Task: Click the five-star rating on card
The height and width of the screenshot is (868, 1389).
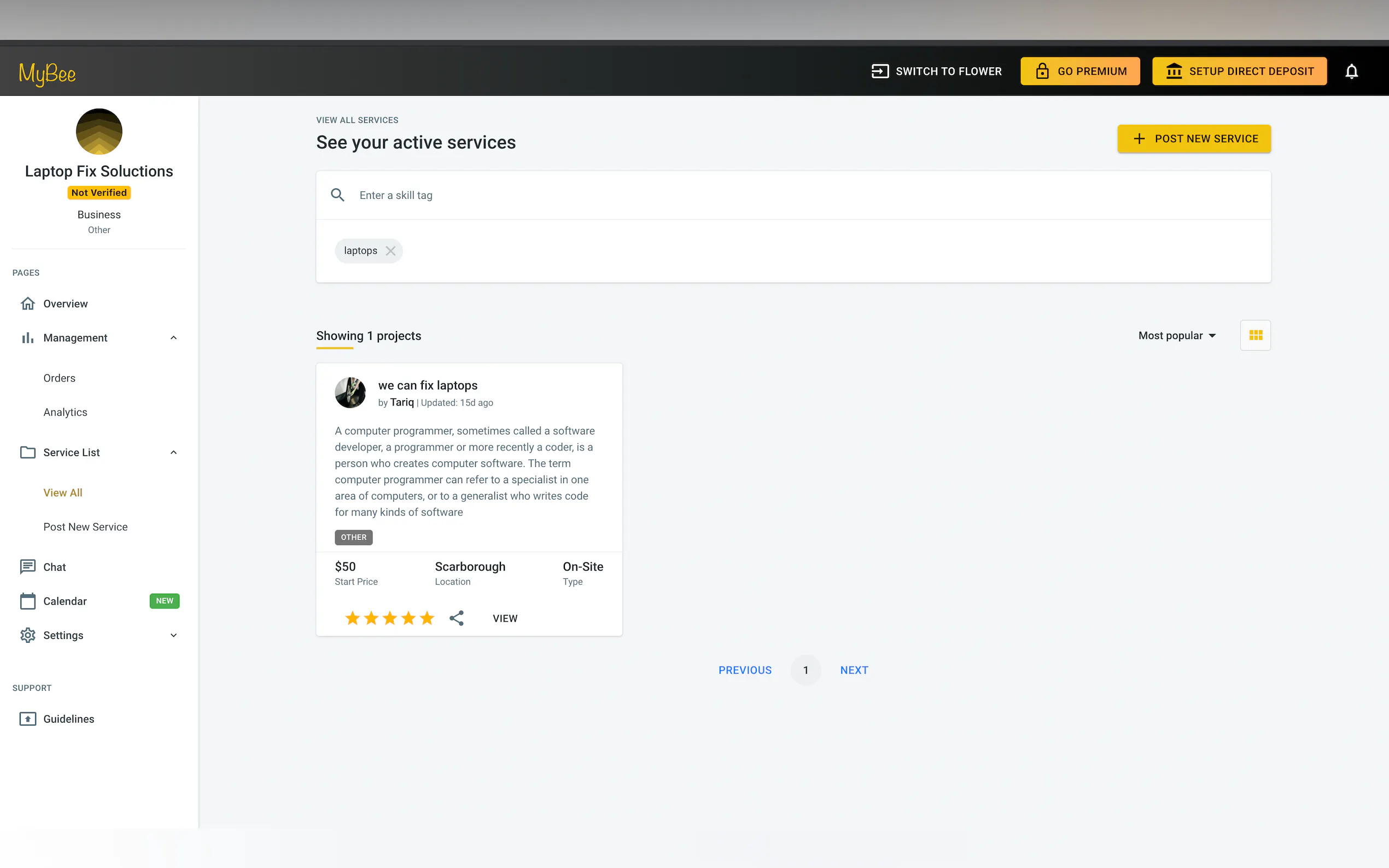Action: [x=389, y=618]
